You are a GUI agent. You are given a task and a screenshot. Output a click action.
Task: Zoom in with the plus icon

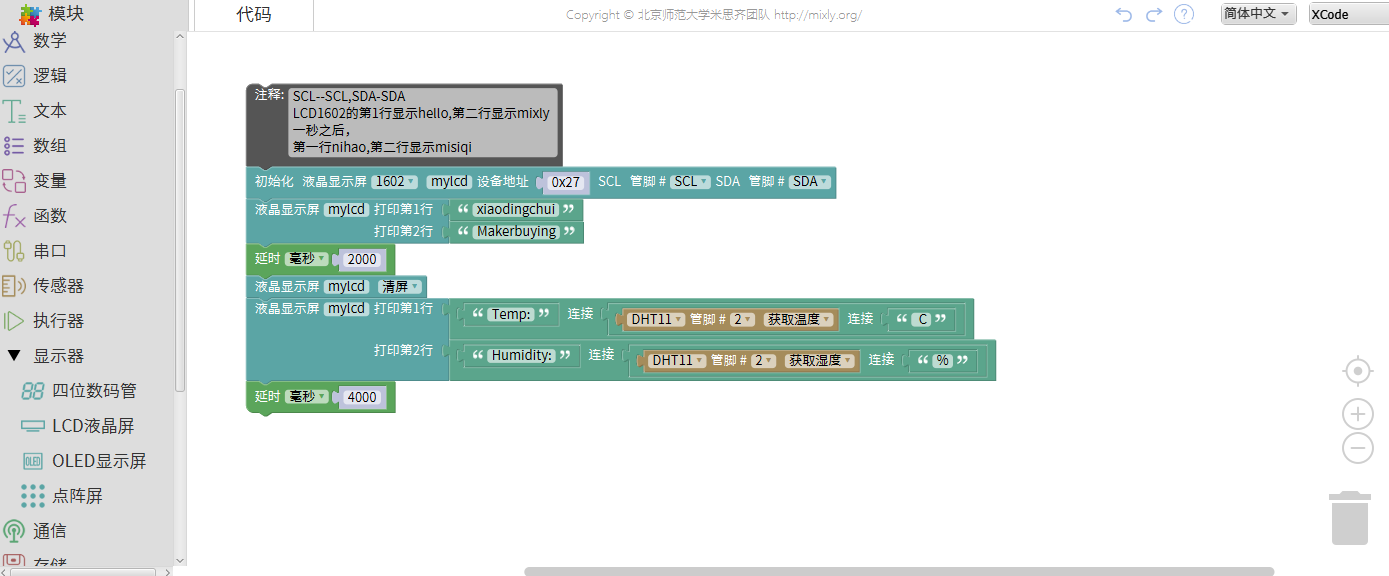pos(1357,413)
